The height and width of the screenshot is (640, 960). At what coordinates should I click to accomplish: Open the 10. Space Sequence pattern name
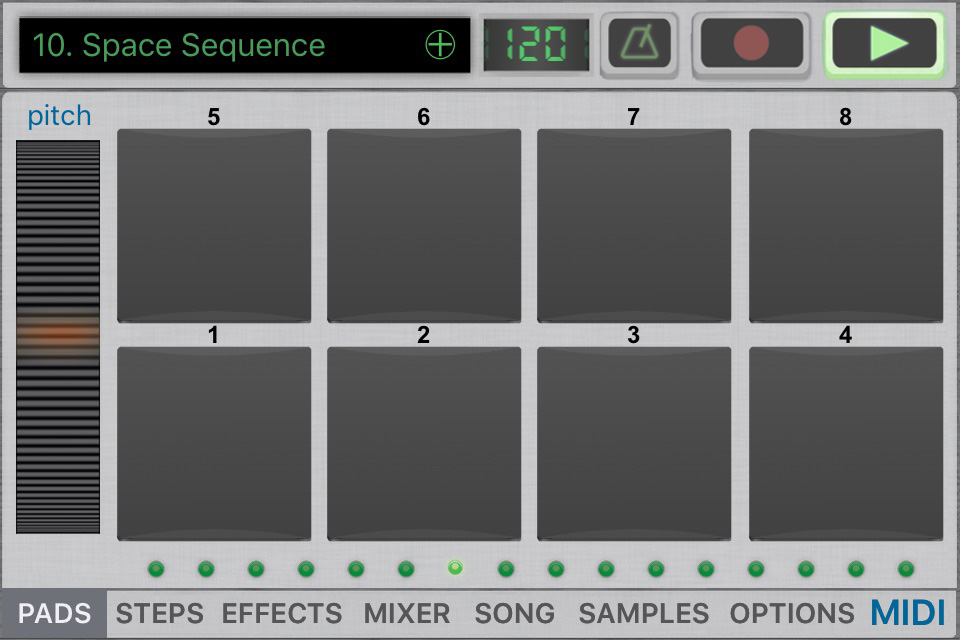178,45
